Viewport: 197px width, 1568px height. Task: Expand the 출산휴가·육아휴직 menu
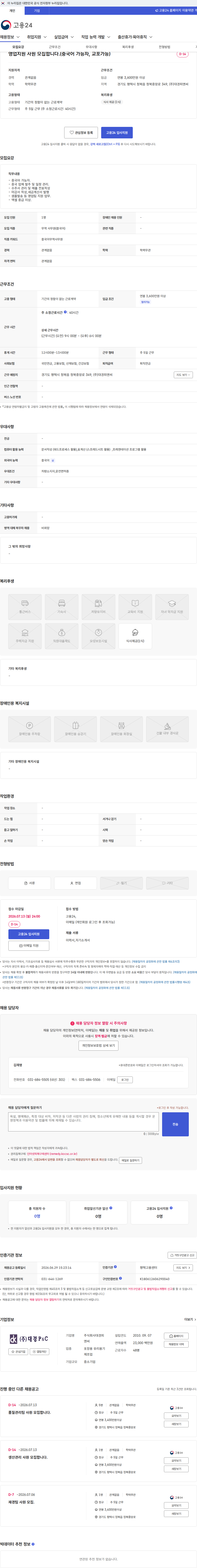coord(136,37)
